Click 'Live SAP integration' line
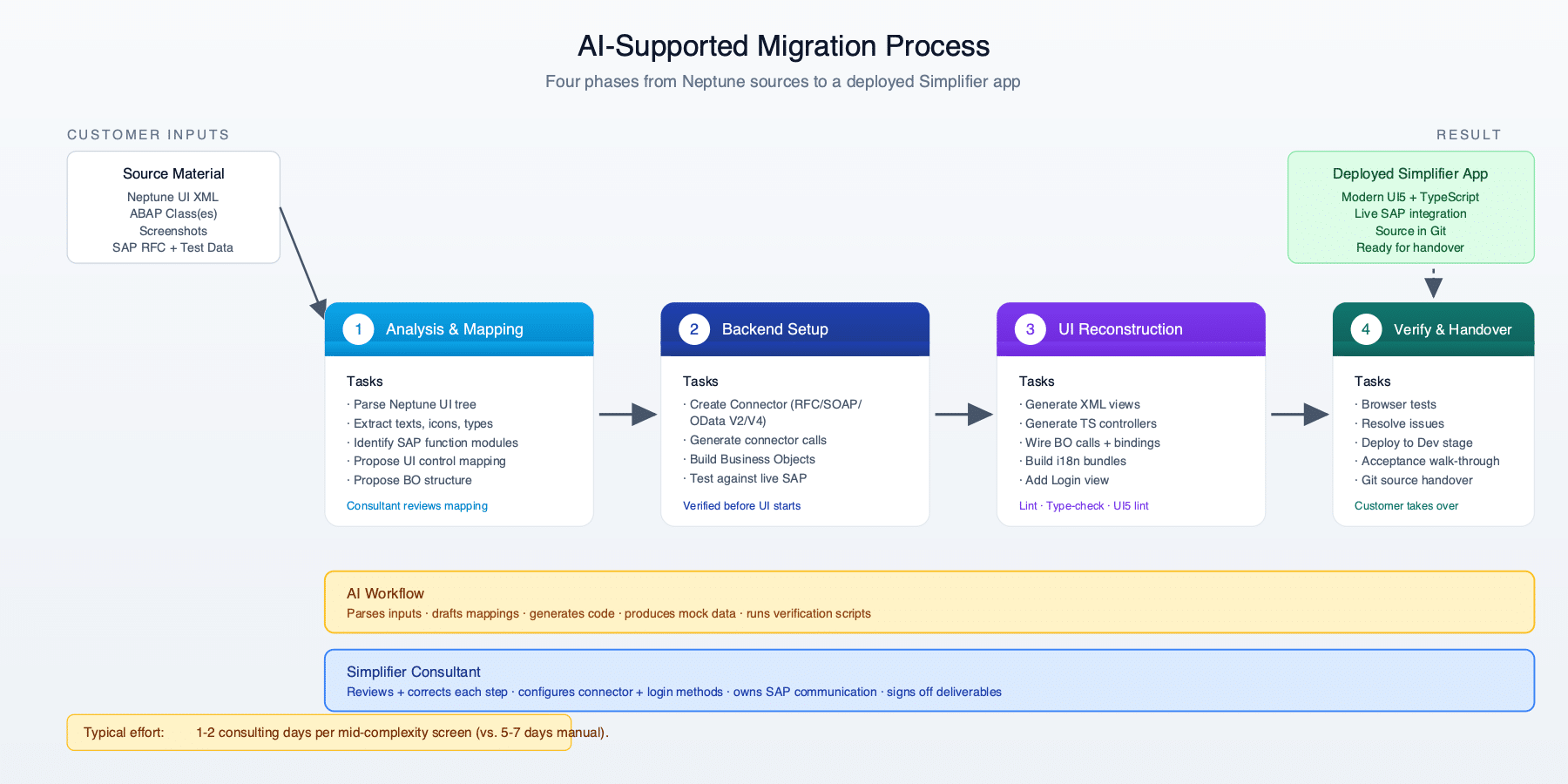Image resolution: width=1568 pixels, height=784 pixels. (1410, 213)
